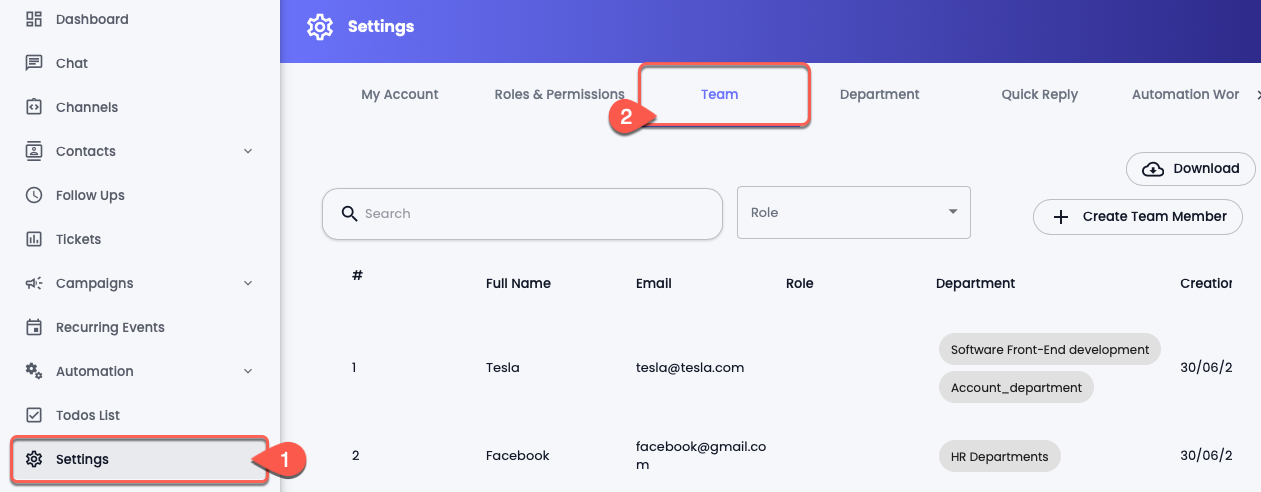This screenshot has height=492, width=1261.
Task: Open the Todos List checkbox icon
Action: point(34,415)
